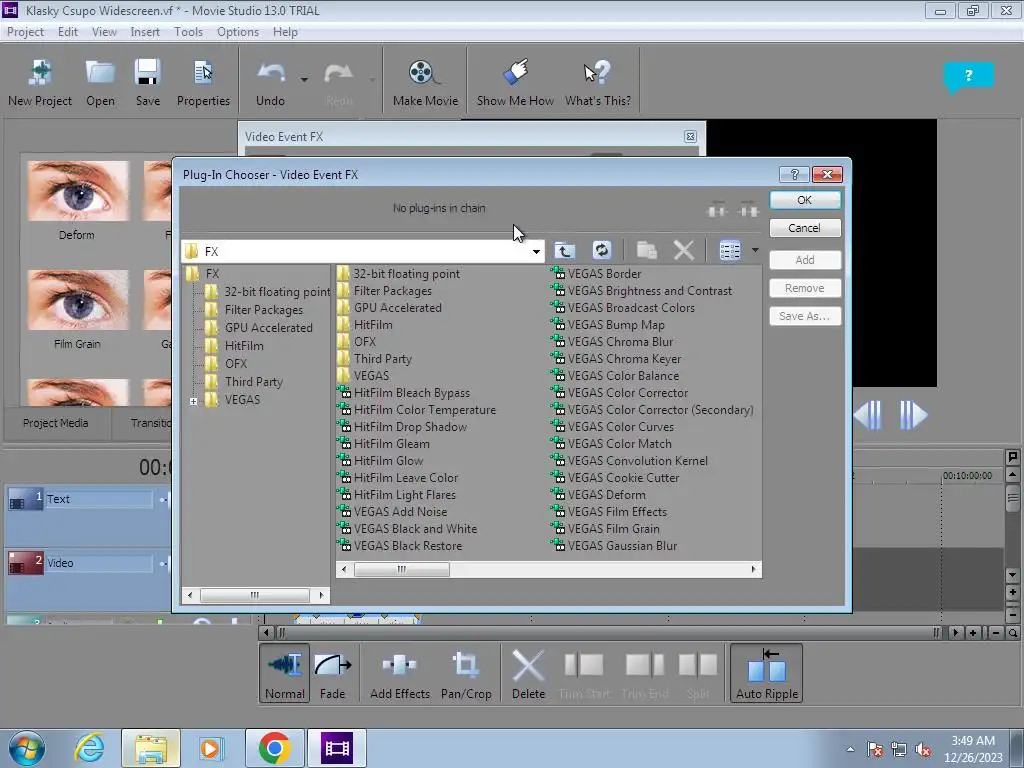Select the VEGAS Gaussian Blur plug-in
Image resolution: width=1024 pixels, height=768 pixels.
point(615,546)
